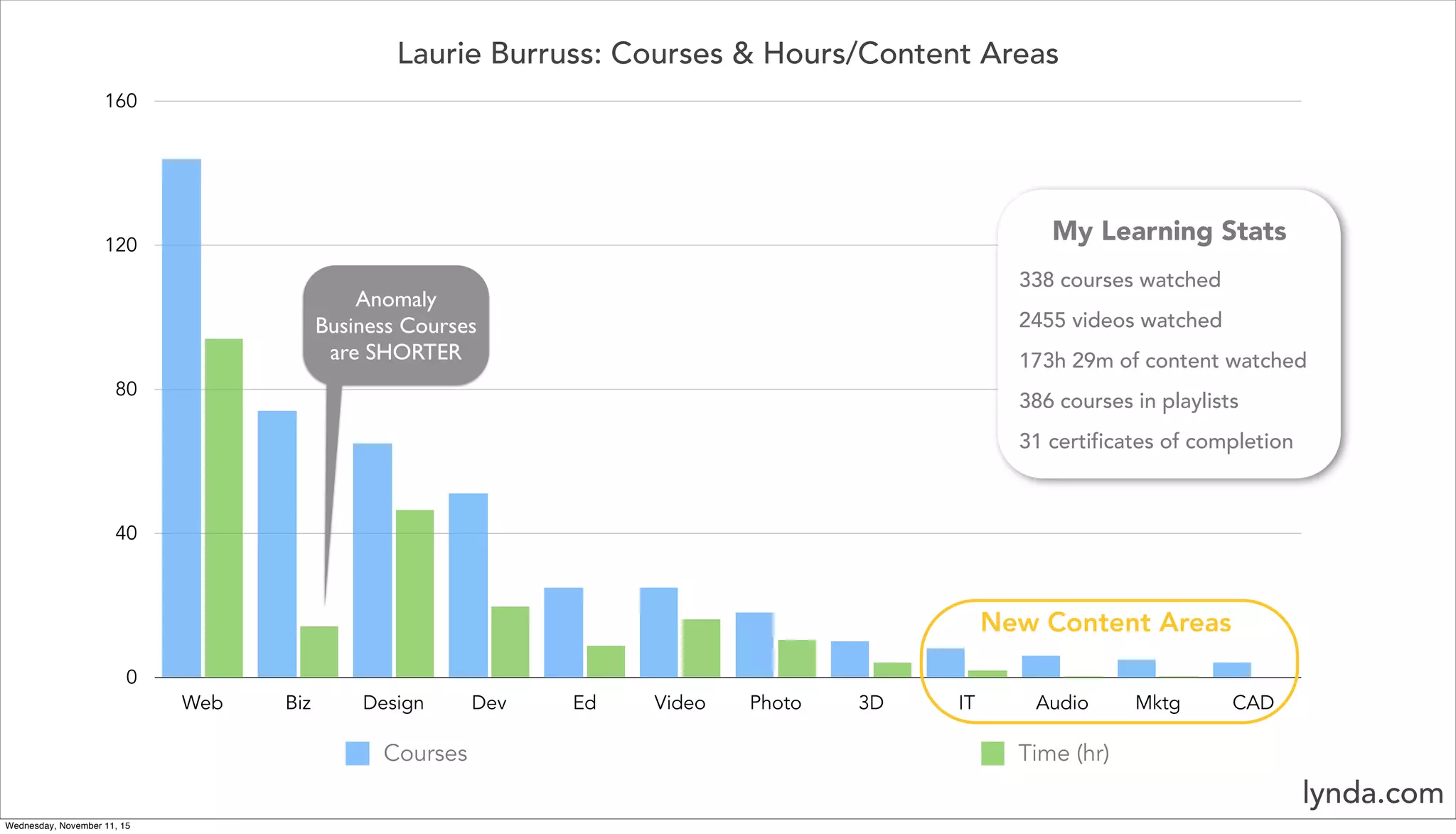Select the blue Design courses bar
The height and width of the screenshot is (834, 1456).
point(373,560)
